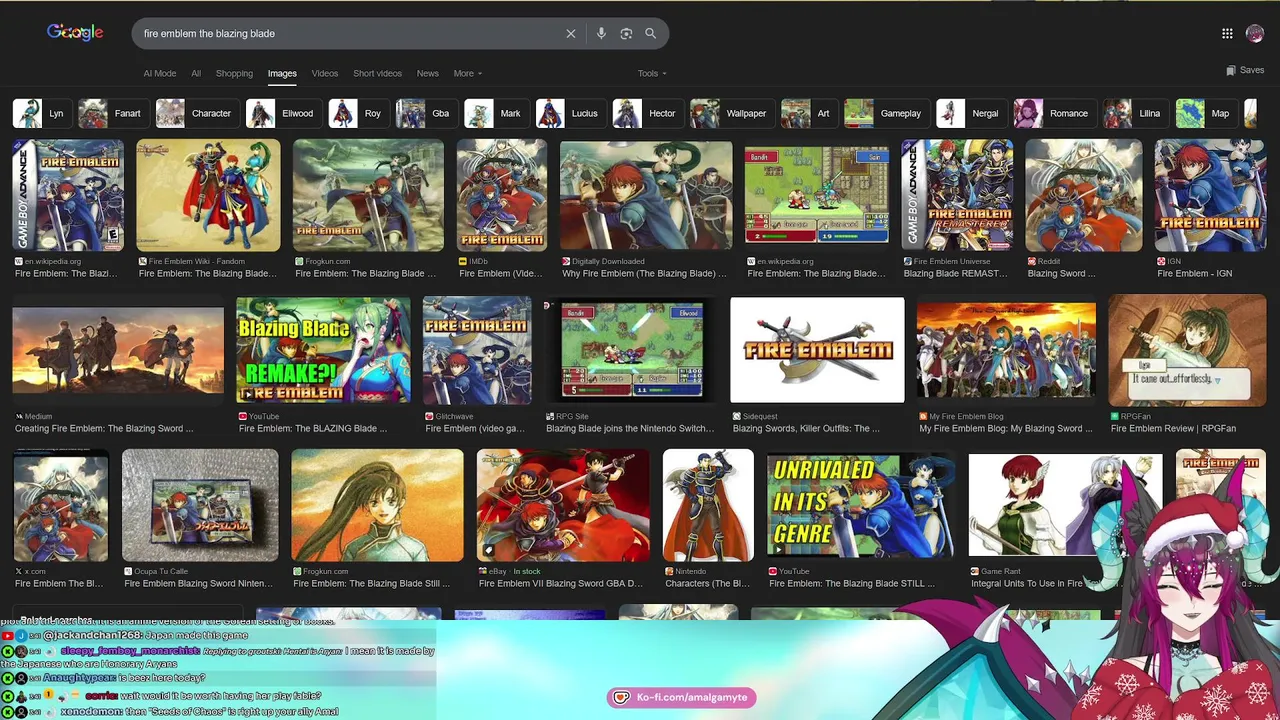Open the UNRIVALED IN ITS GENRE thumbnail
The height and width of the screenshot is (720, 1280).
(860, 505)
